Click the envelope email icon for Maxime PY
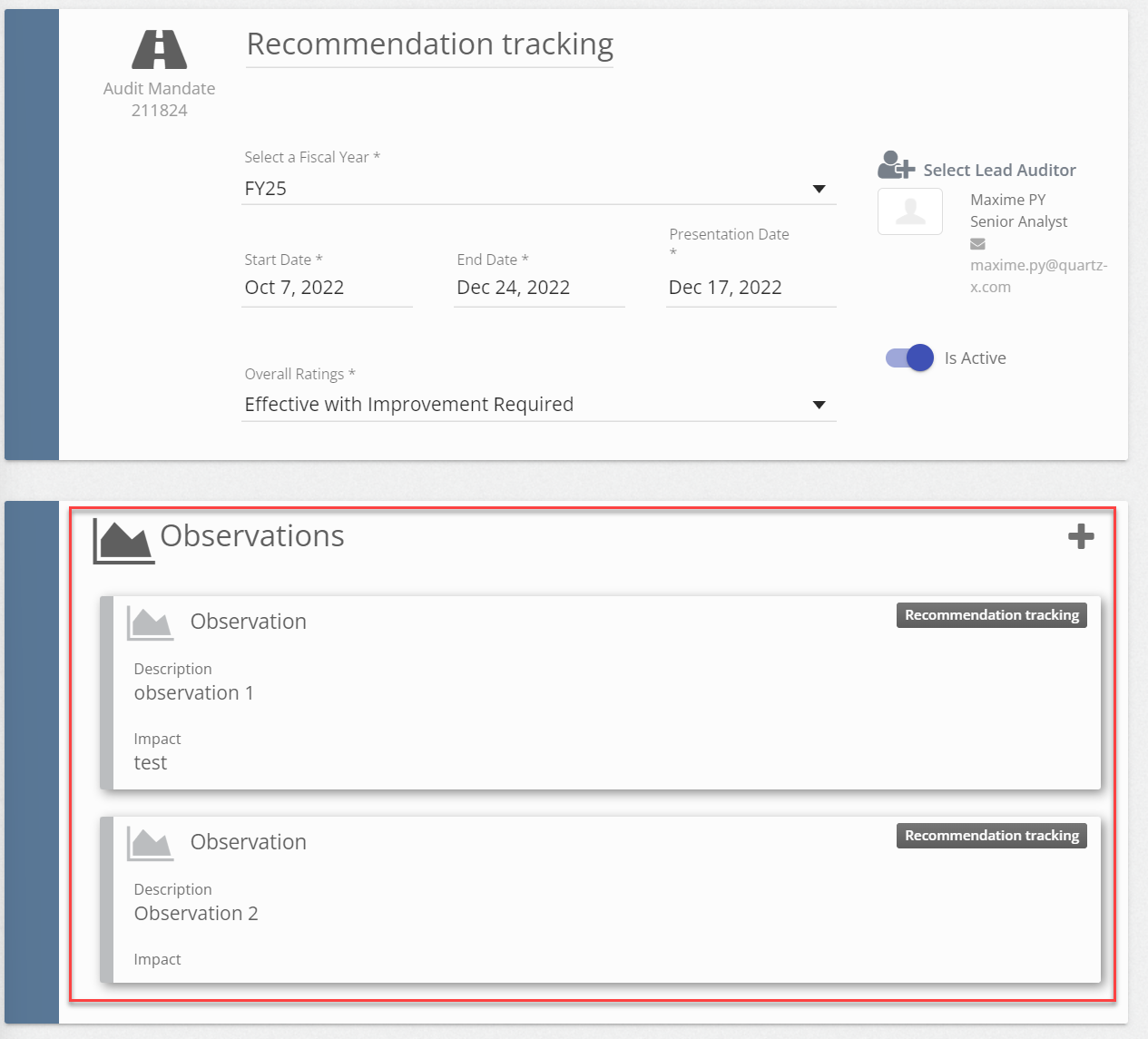Viewport: 1148px width, 1039px height. [x=977, y=244]
